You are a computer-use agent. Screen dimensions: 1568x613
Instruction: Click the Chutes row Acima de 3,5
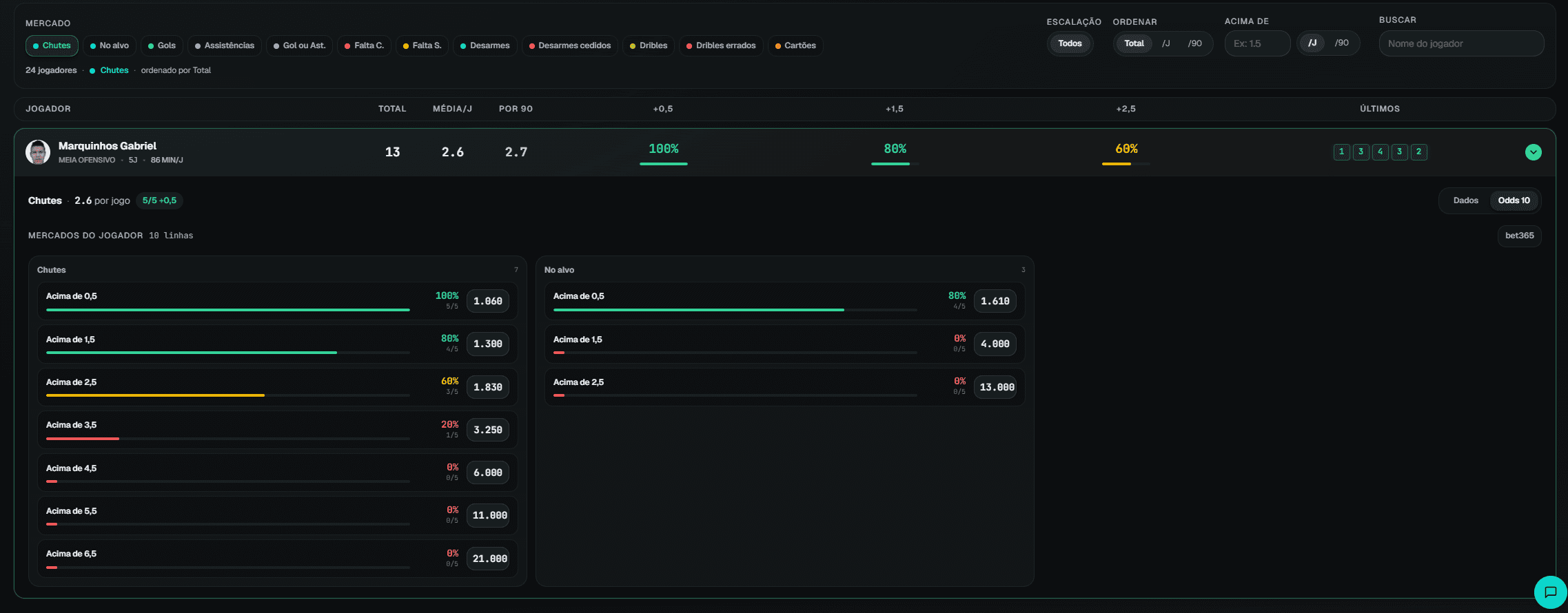pyautogui.click(x=278, y=430)
